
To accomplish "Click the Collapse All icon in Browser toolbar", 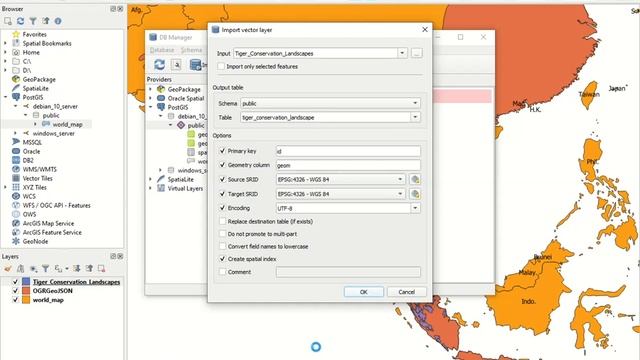I will (x=46, y=21).
